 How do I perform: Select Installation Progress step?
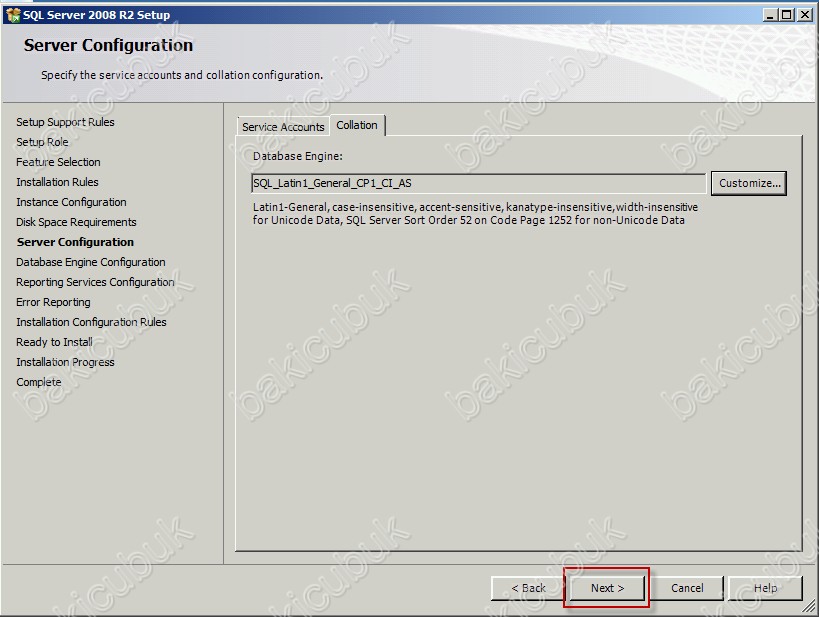click(x=65, y=362)
